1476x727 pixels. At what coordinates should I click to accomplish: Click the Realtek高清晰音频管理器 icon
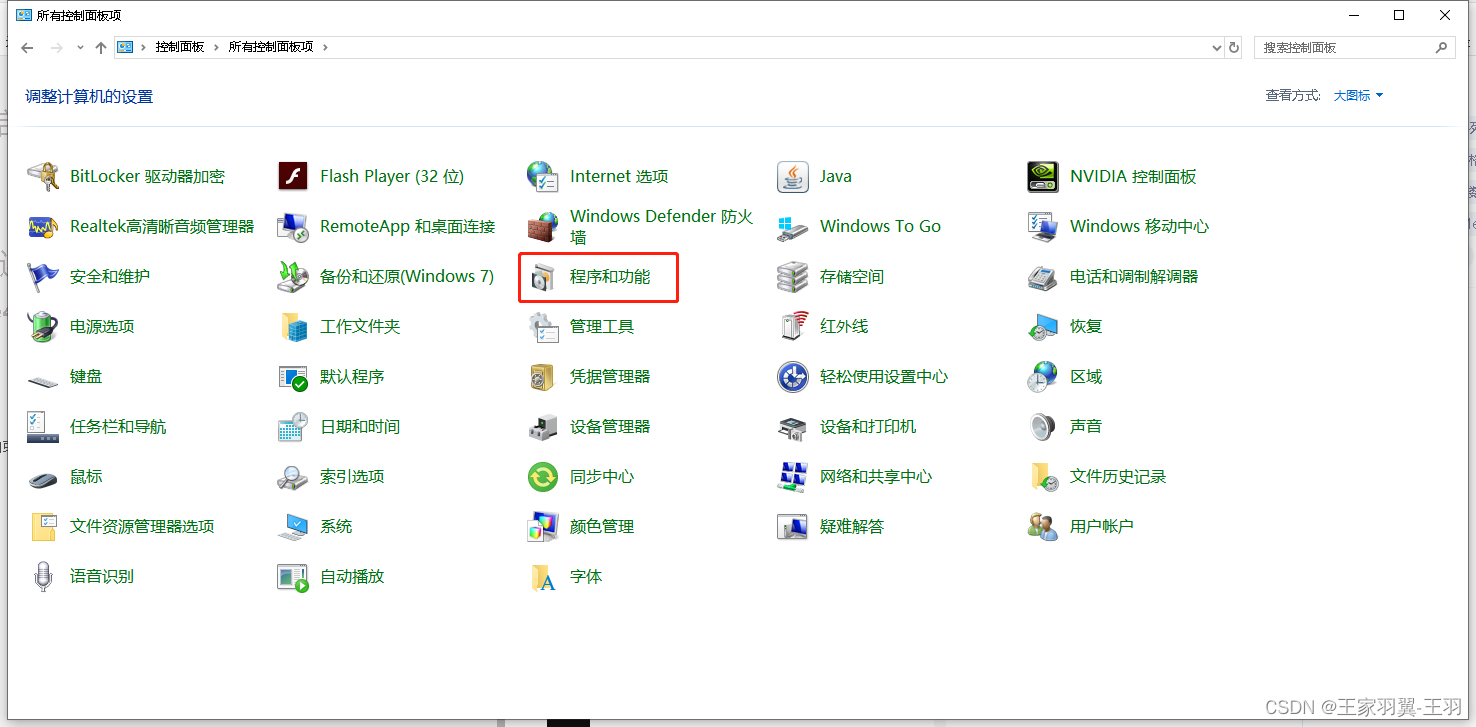pos(43,227)
